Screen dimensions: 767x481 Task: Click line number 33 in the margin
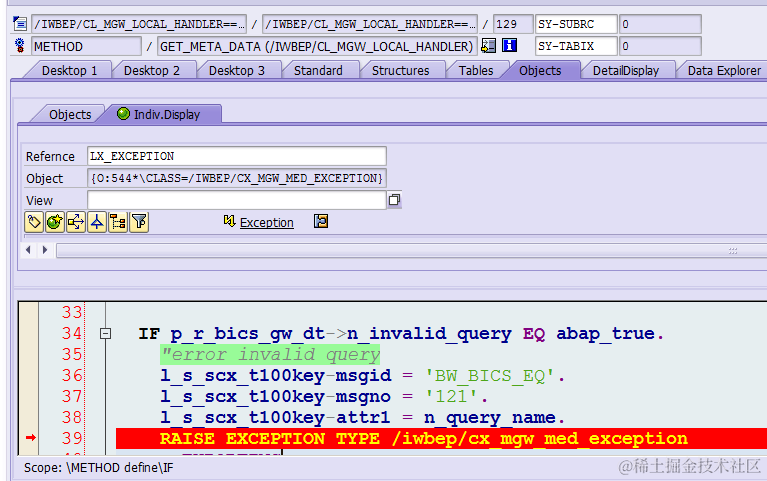coord(72,312)
